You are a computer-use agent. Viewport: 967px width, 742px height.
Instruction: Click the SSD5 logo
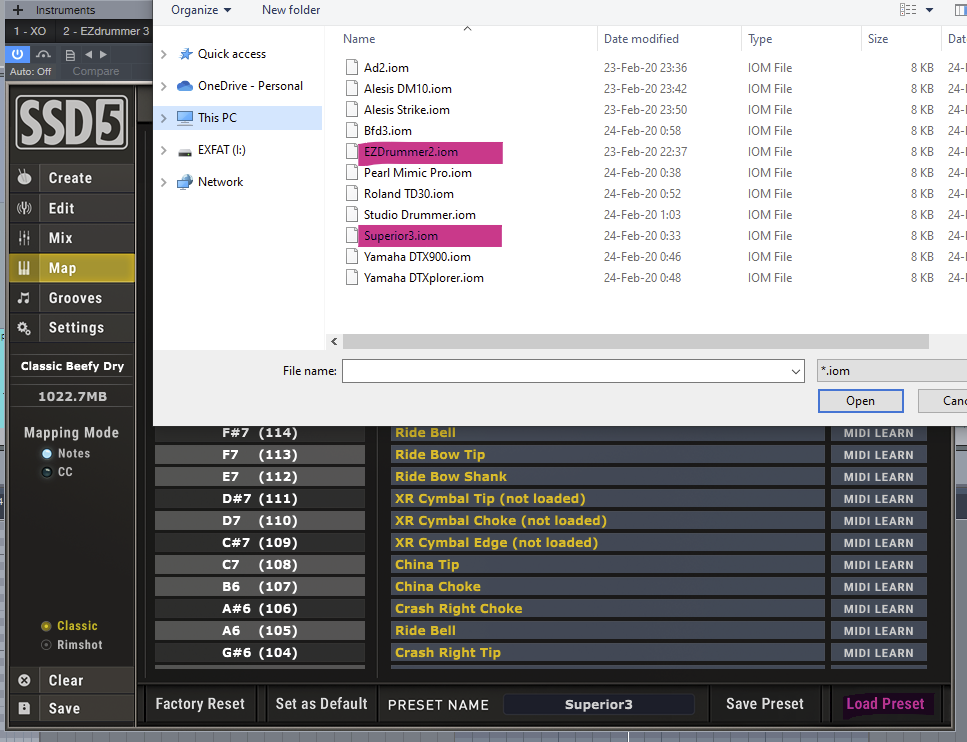pos(72,122)
